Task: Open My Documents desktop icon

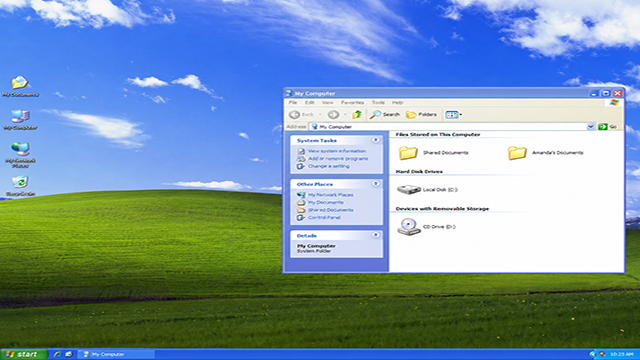Action: click(x=20, y=86)
